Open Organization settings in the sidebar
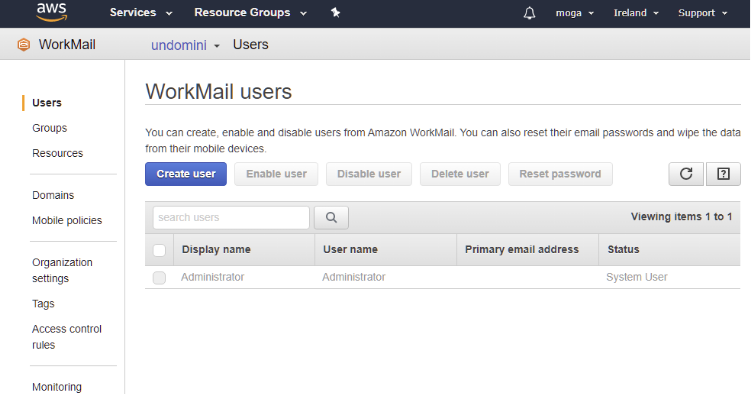Image resolution: width=752 pixels, height=394 pixels. (x=62, y=270)
